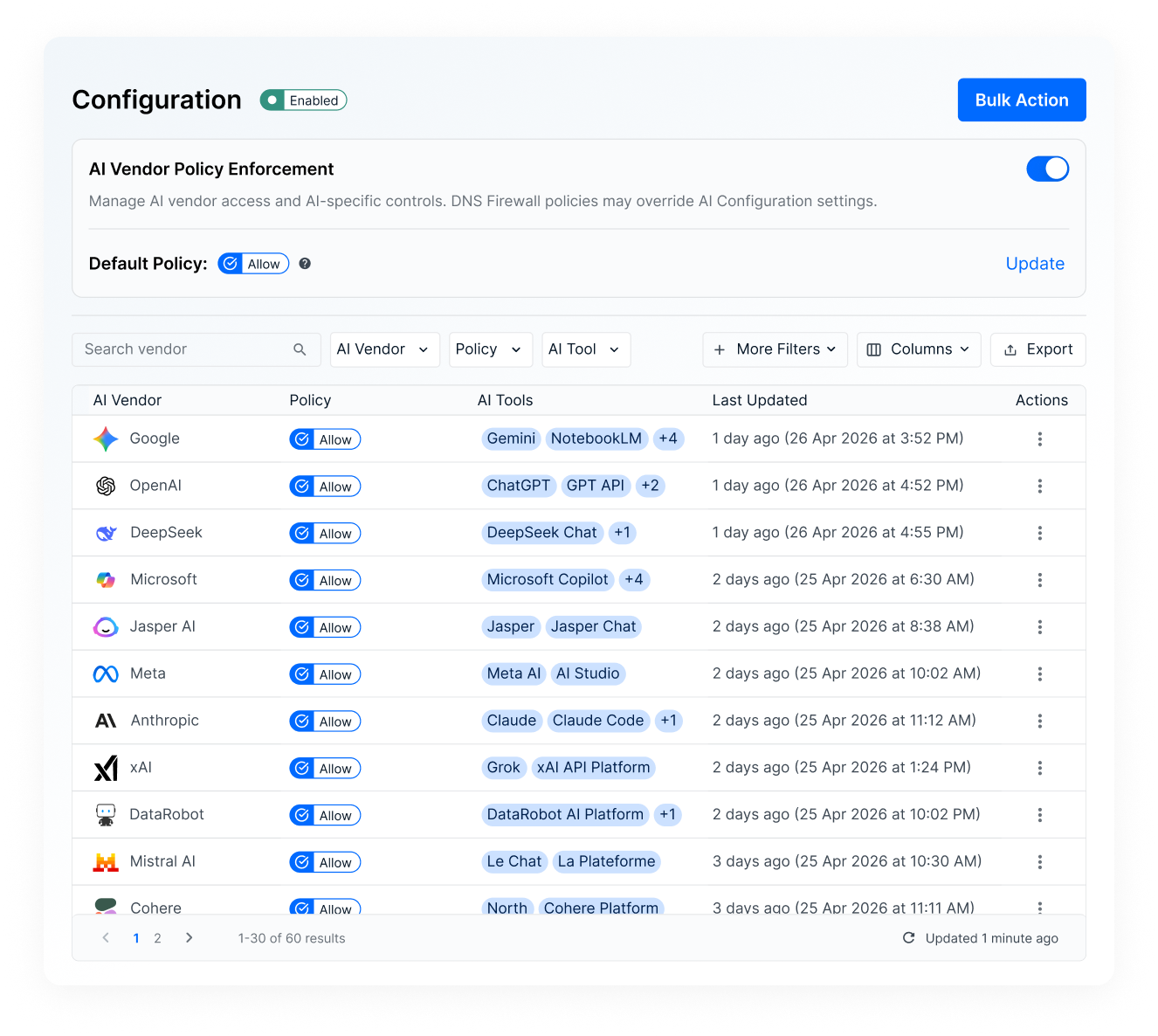Viewport: 1158px width, 1036px height.
Task: Click the Anthropic logo
Action: [x=106, y=721]
